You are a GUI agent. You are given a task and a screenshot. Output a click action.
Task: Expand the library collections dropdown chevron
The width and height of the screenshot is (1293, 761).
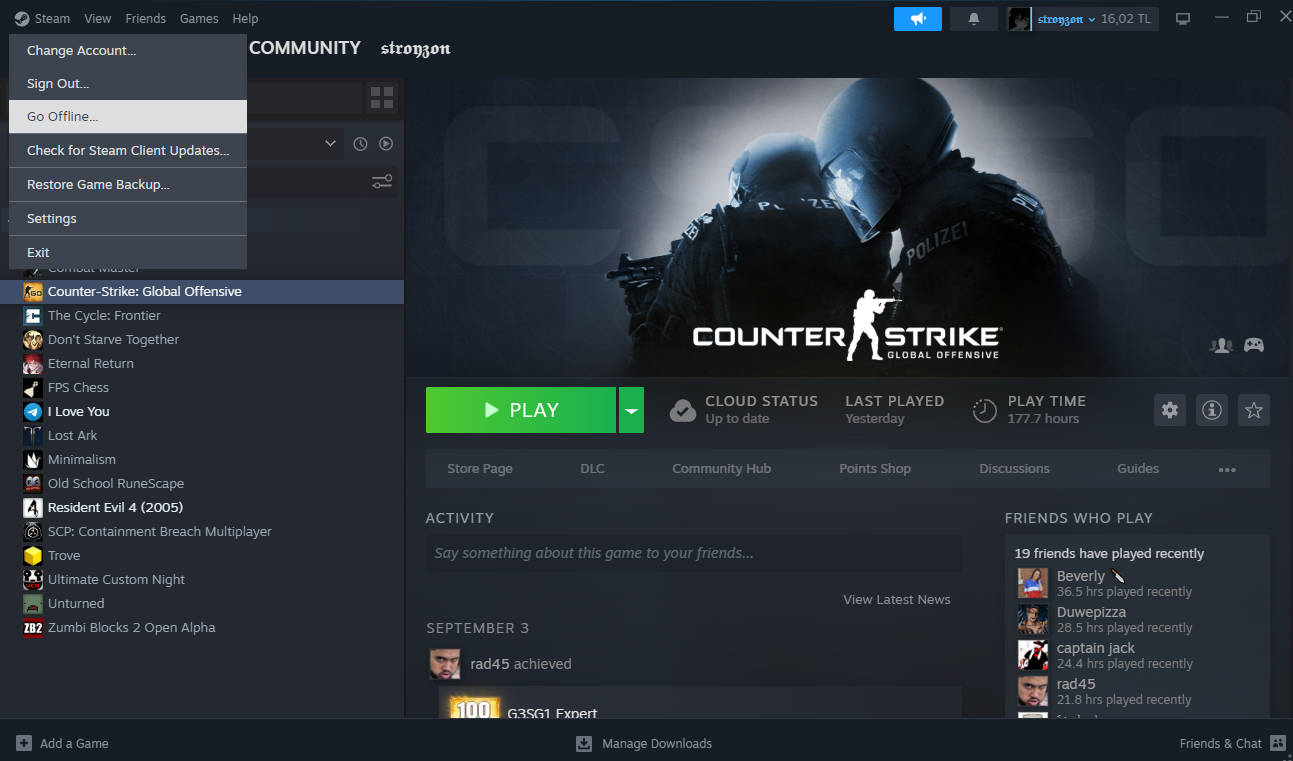click(331, 144)
